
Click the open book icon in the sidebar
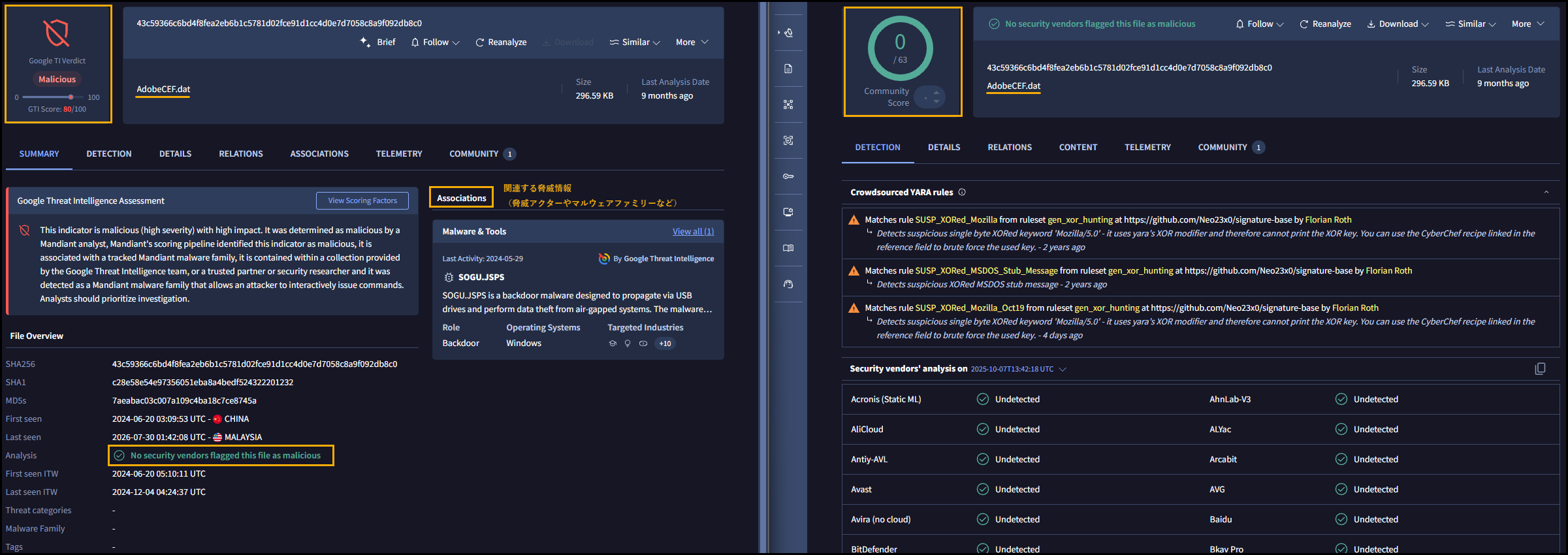tap(788, 248)
